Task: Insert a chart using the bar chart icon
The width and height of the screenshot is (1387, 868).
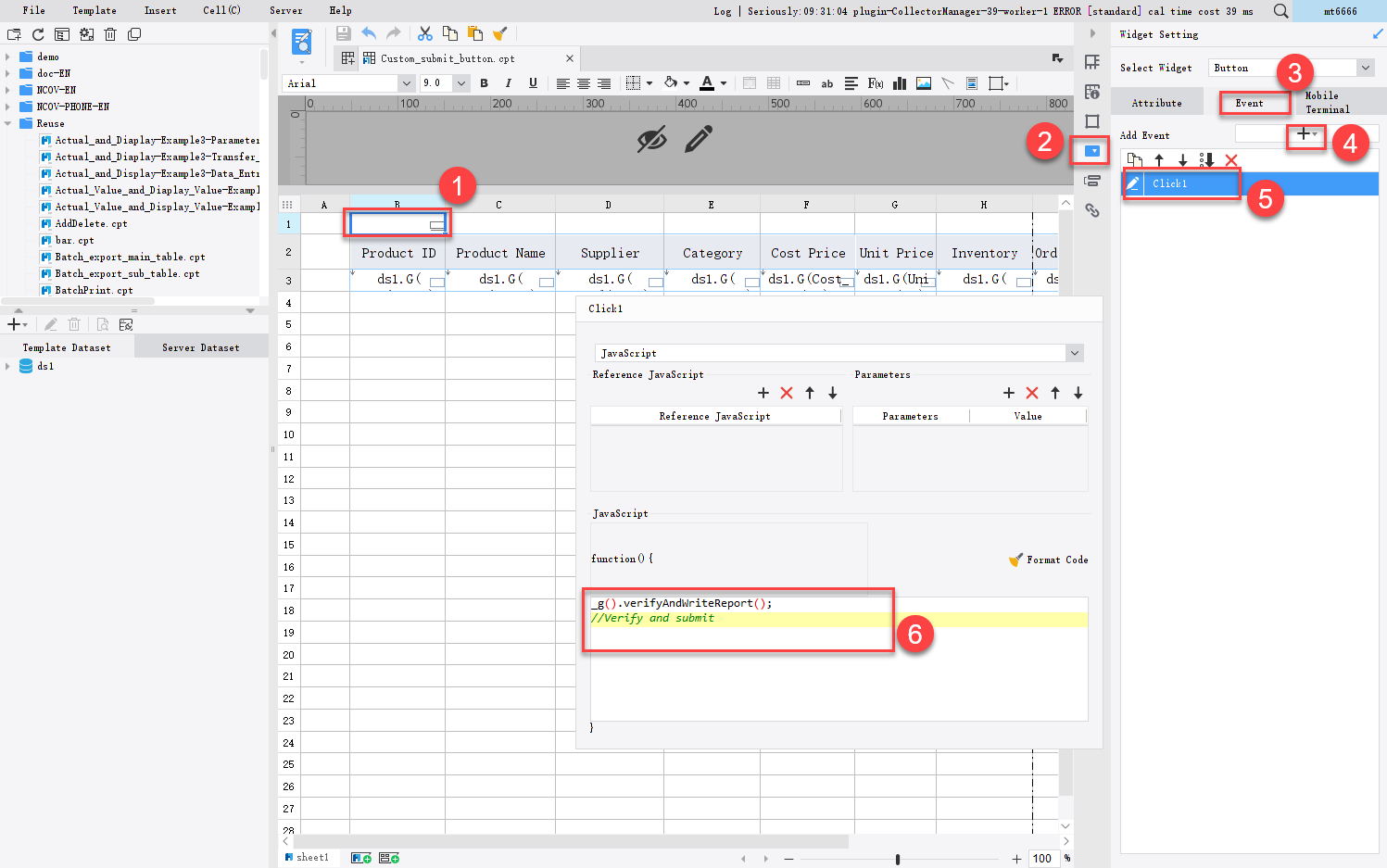Action: coord(899,83)
